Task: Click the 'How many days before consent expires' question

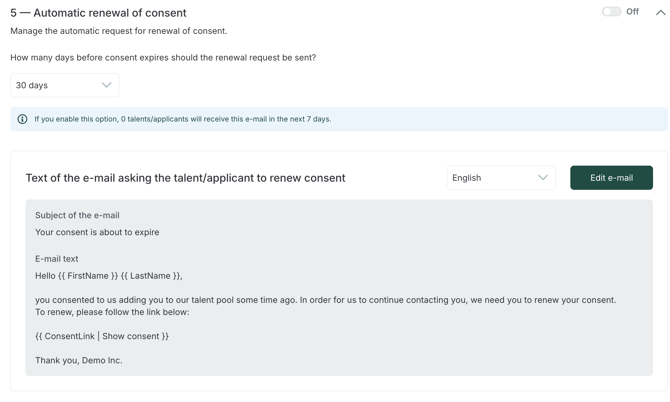Action: coord(163,58)
